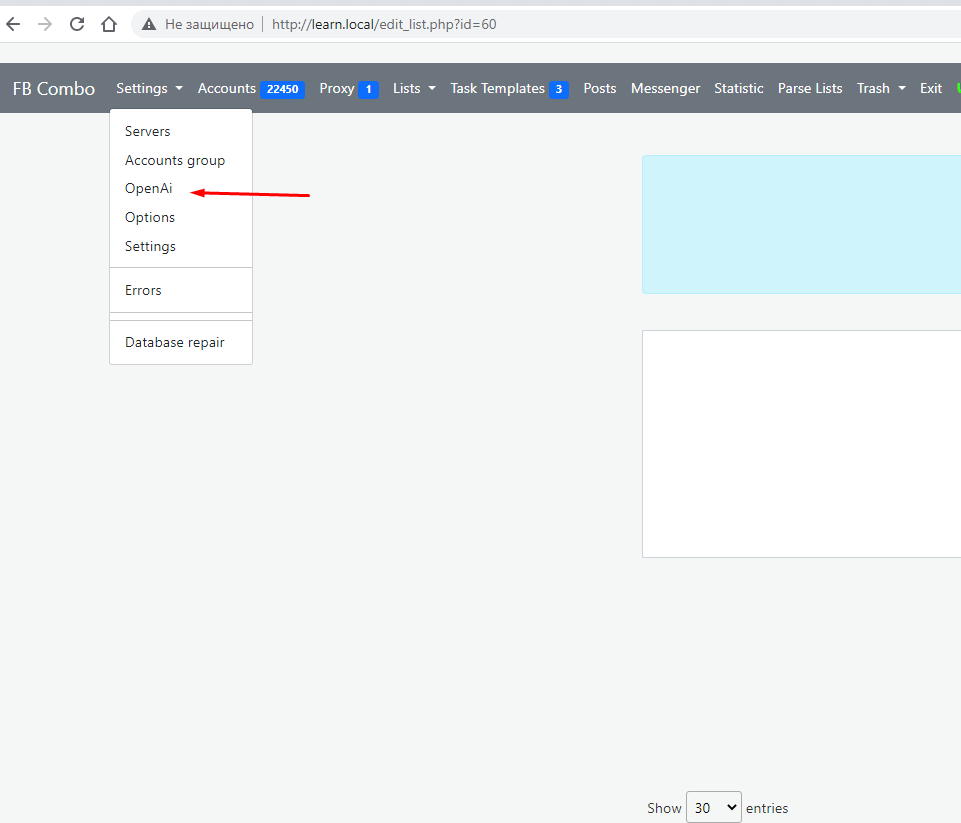Open the entries per page selector
Screen dimensions: 961x823
[713, 808]
